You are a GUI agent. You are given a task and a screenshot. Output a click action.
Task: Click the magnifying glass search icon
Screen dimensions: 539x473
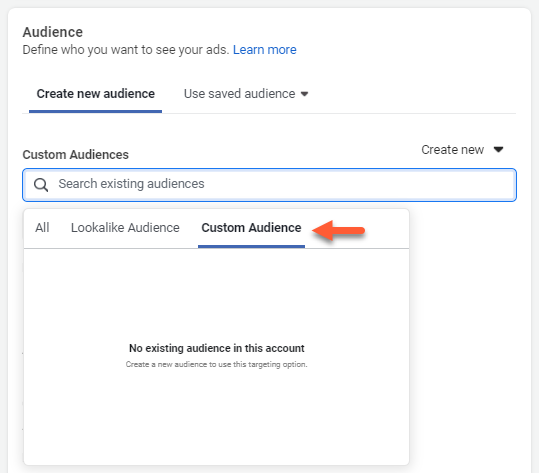click(41, 185)
